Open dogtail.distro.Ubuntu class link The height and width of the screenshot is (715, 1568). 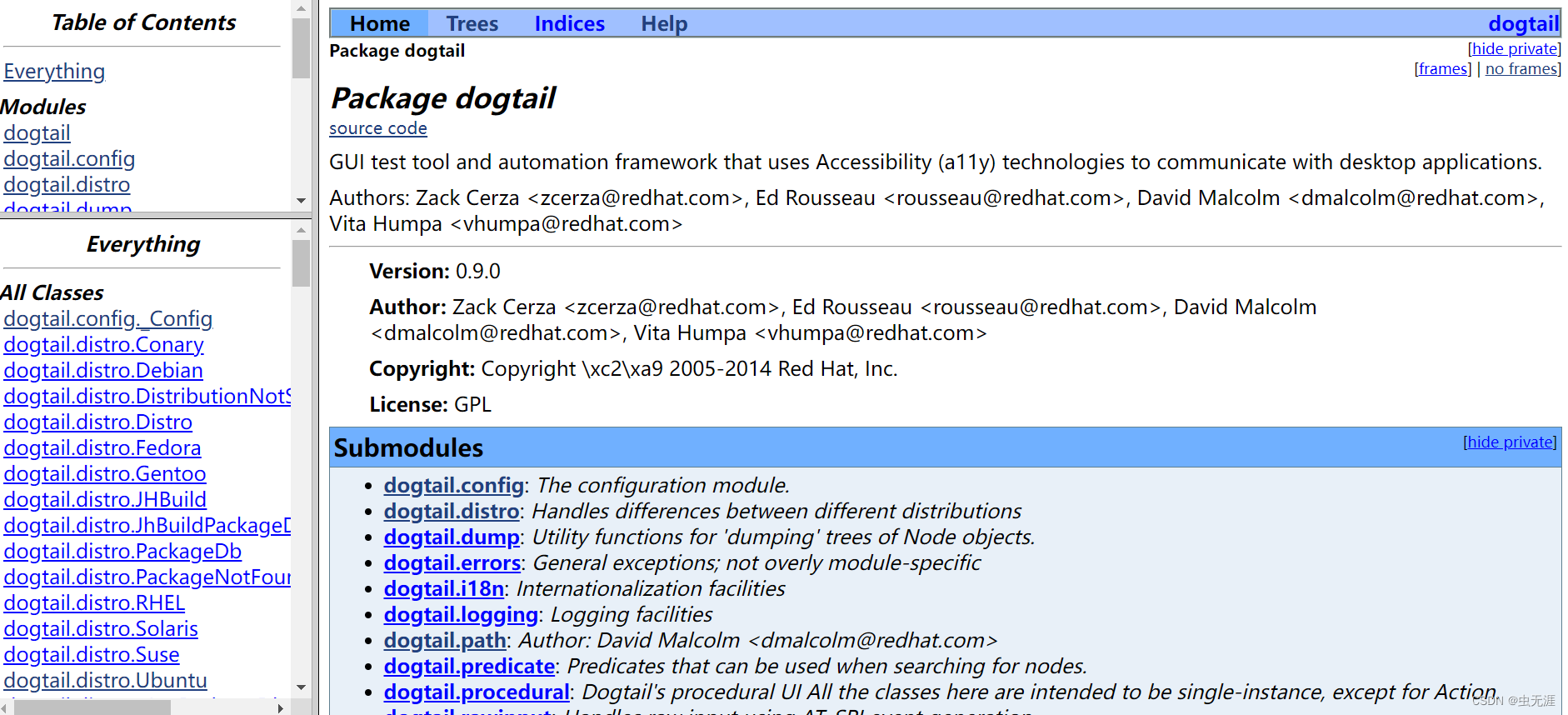[105, 681]
